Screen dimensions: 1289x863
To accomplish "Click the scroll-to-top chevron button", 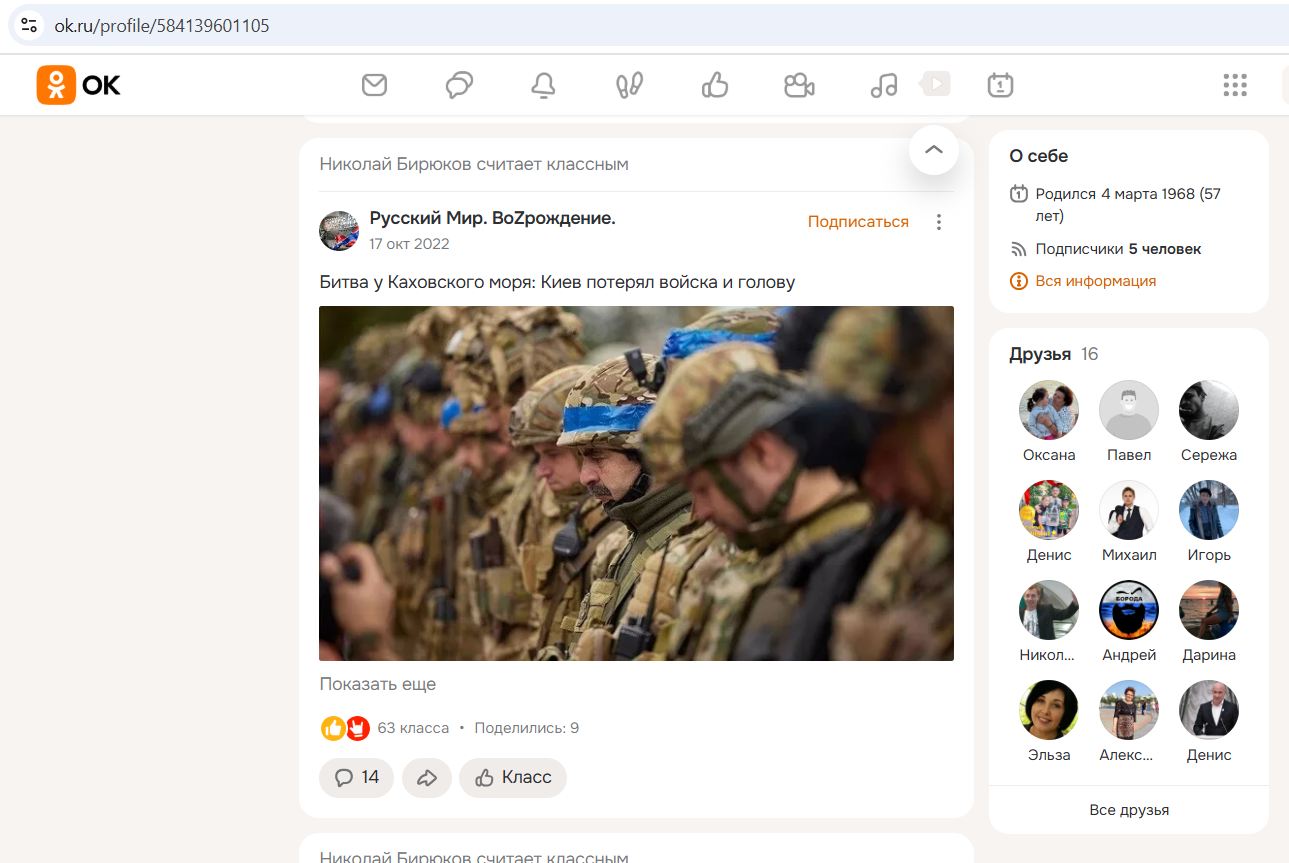I will tap(933, 150).
